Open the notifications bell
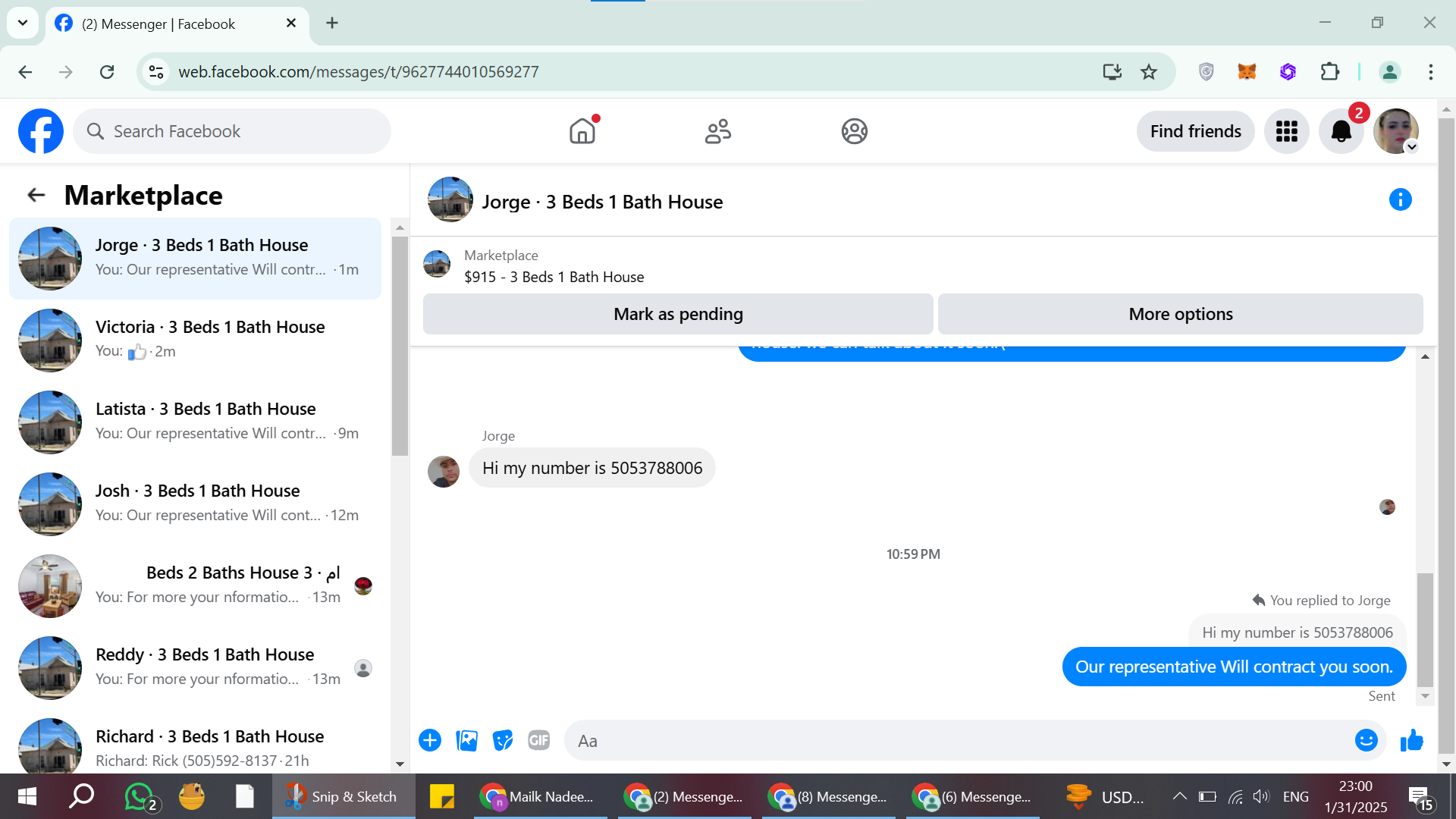This screenshot has height=819, width=1456. 1341,131
